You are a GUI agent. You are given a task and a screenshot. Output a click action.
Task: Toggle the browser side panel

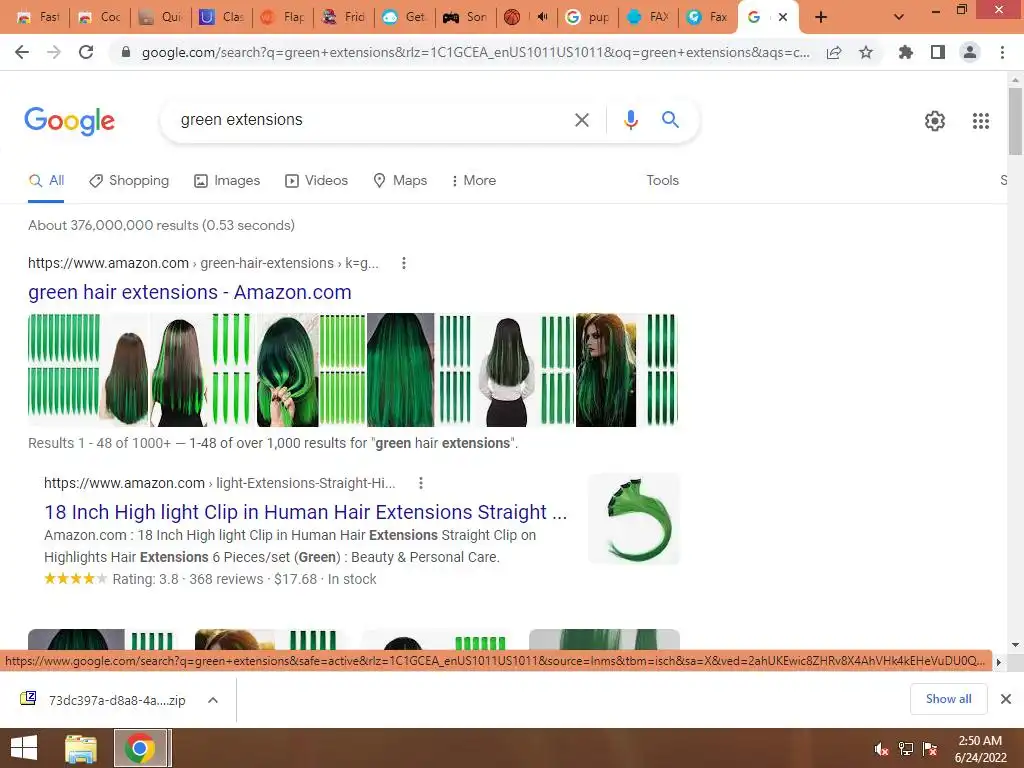point(938,52)
